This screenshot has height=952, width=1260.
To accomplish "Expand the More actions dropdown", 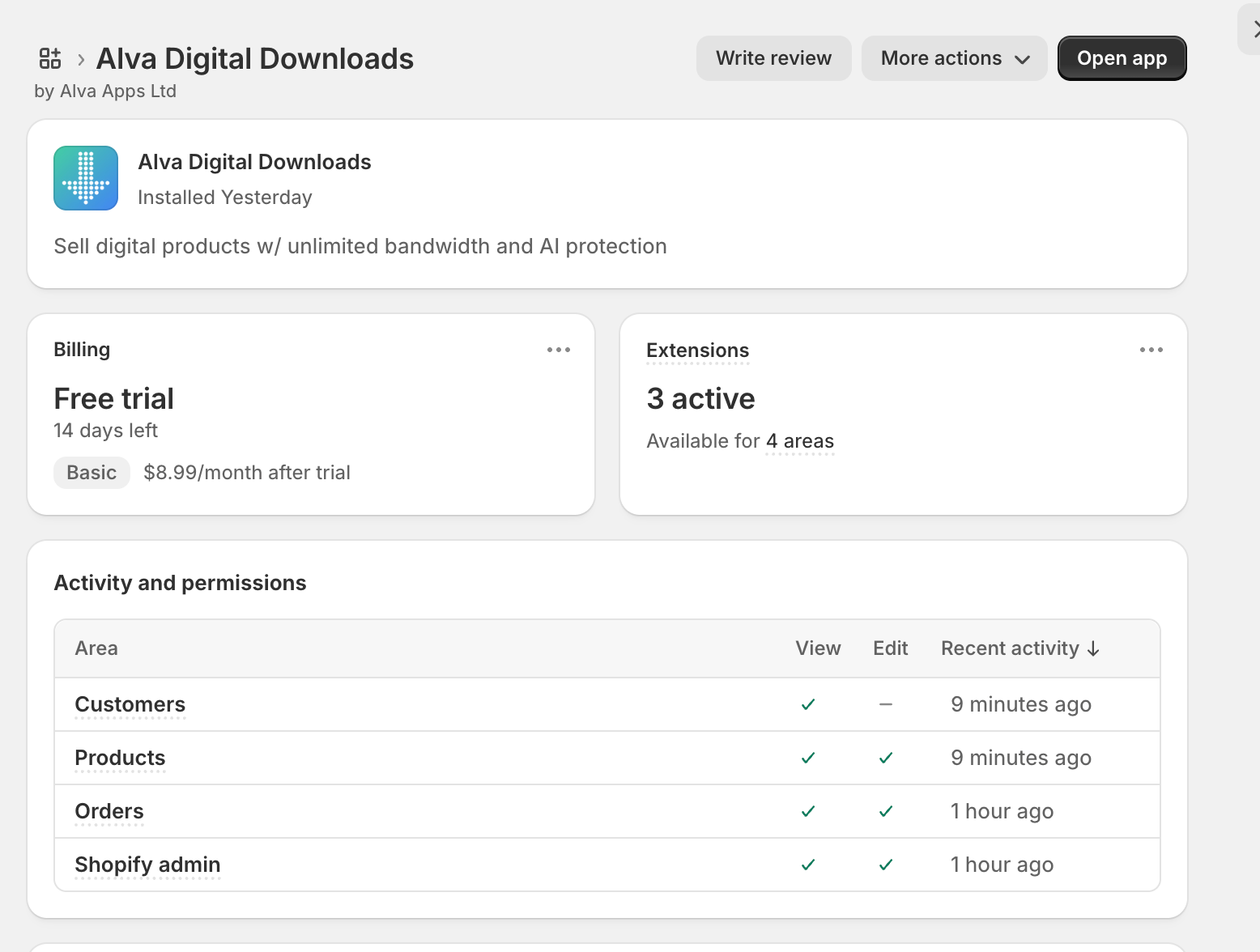I will 954,58.
